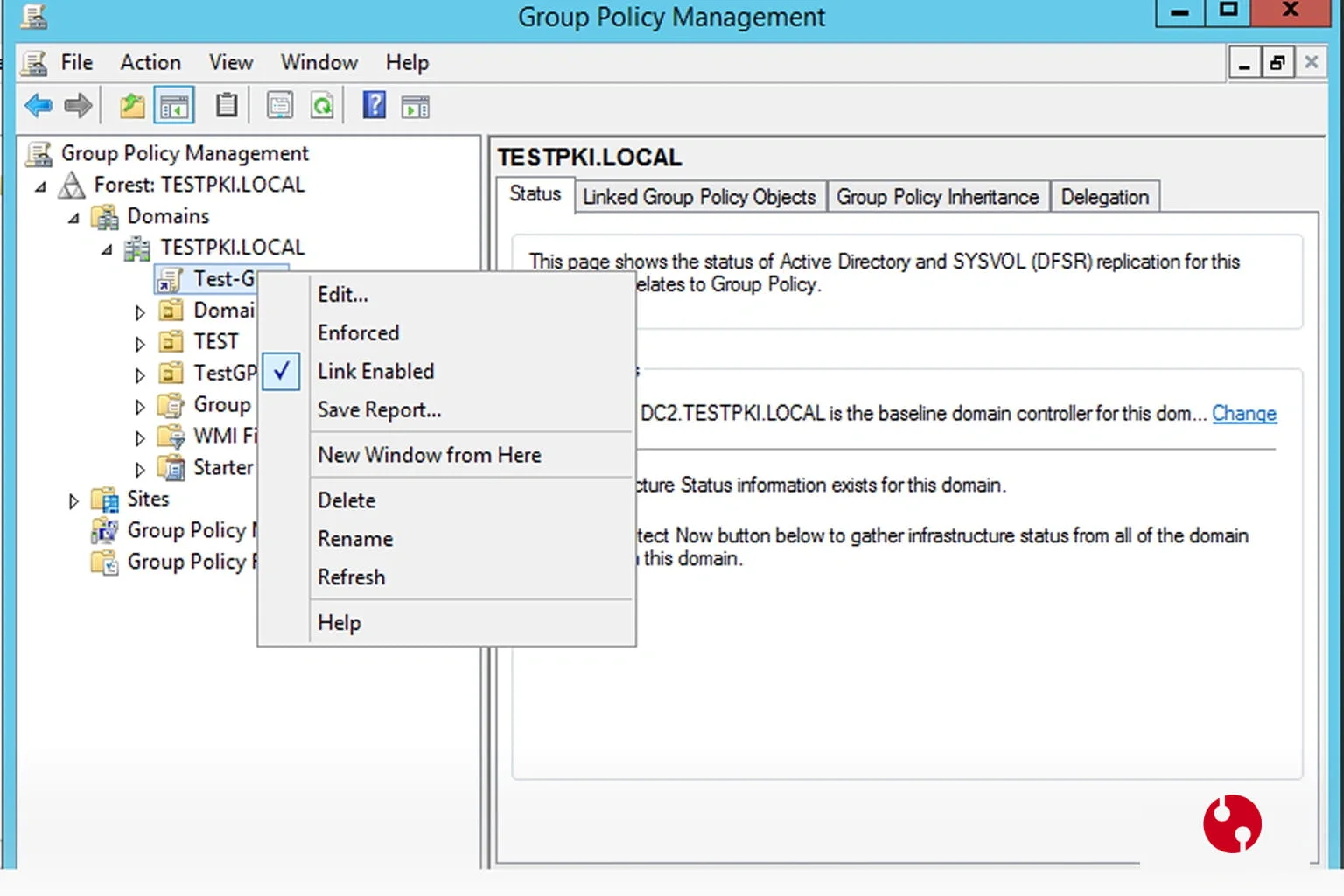This screenshot has width=1344, height=896.
Task: Collapse the TESTPKI.LOCAL domain node
Action: tap(107, 248)
